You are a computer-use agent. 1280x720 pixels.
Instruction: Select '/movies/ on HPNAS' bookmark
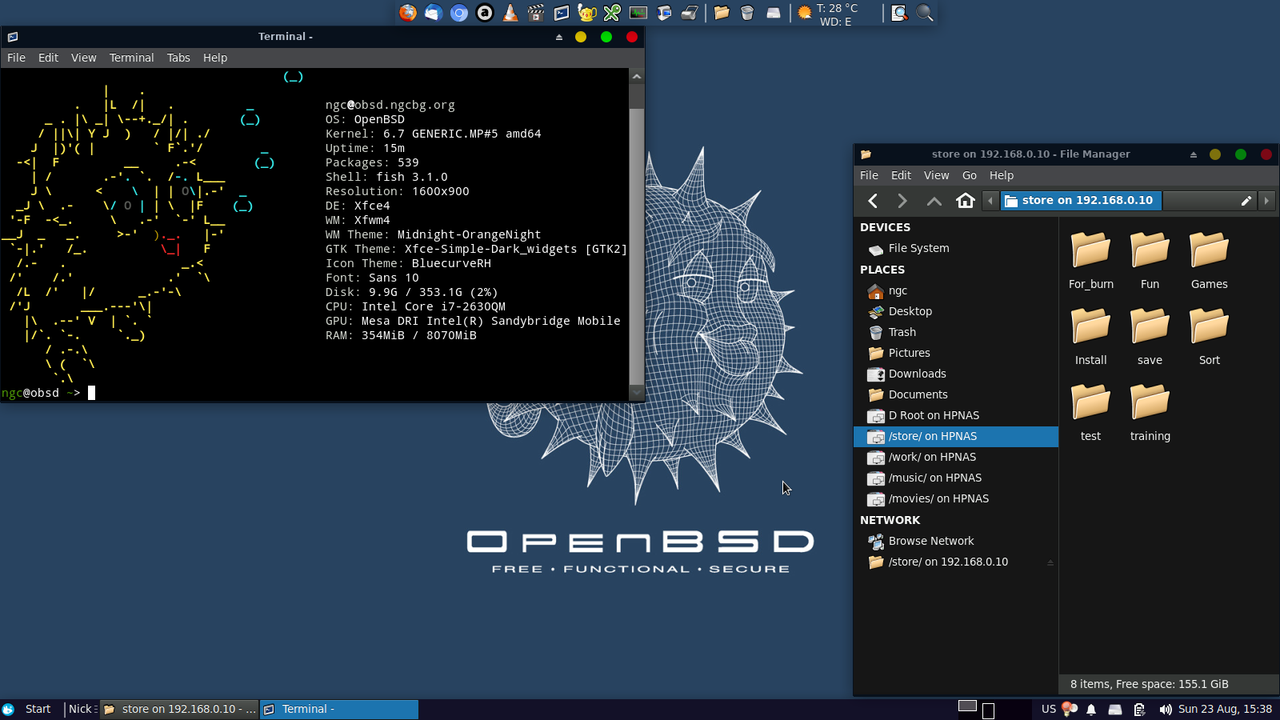click(x=956, y=499)
